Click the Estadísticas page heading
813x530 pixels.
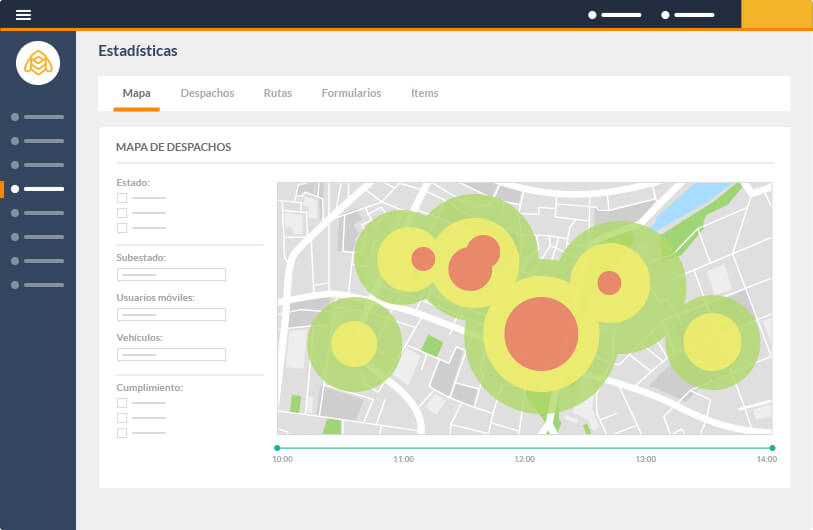pos(138,51)
